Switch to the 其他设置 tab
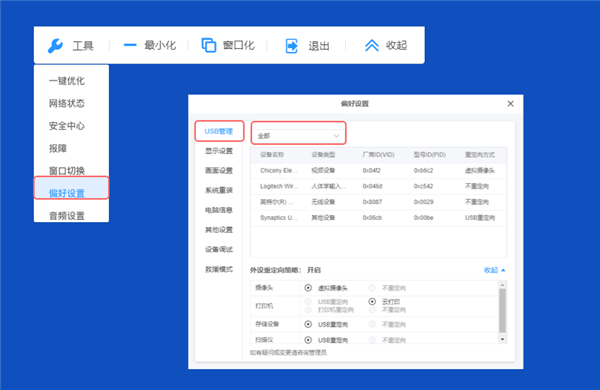The image size is (600, 390). 219,230
